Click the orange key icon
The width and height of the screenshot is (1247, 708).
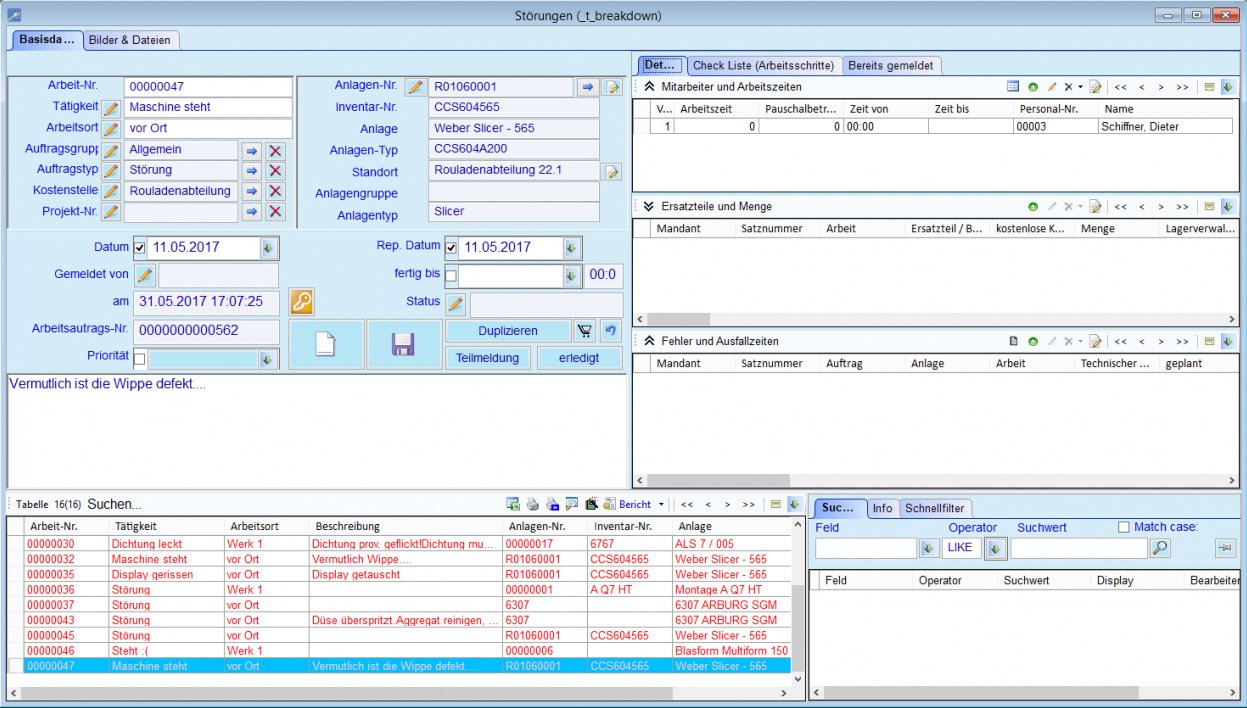click(301, 301)
